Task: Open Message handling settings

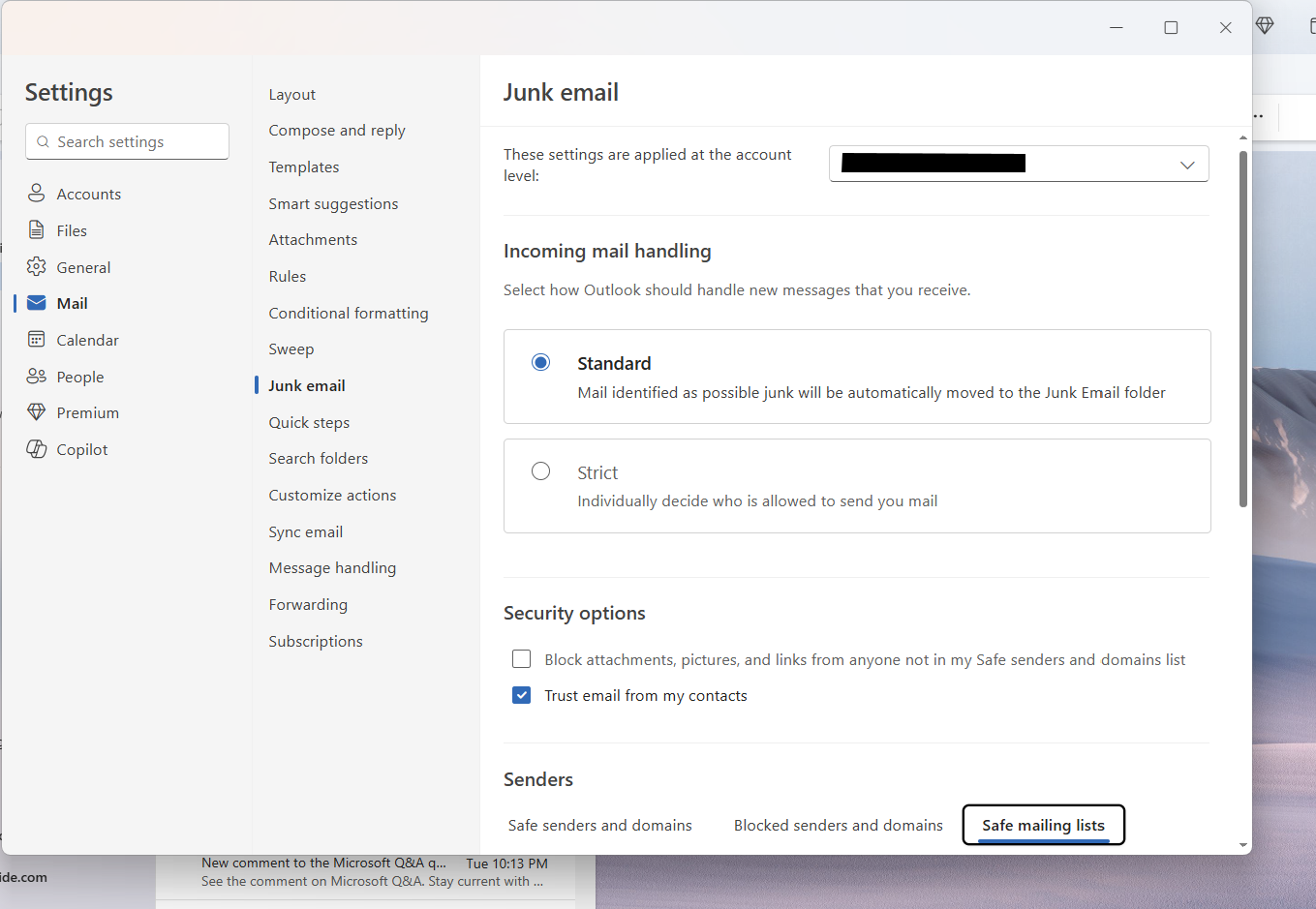Action: coord(332,567)
